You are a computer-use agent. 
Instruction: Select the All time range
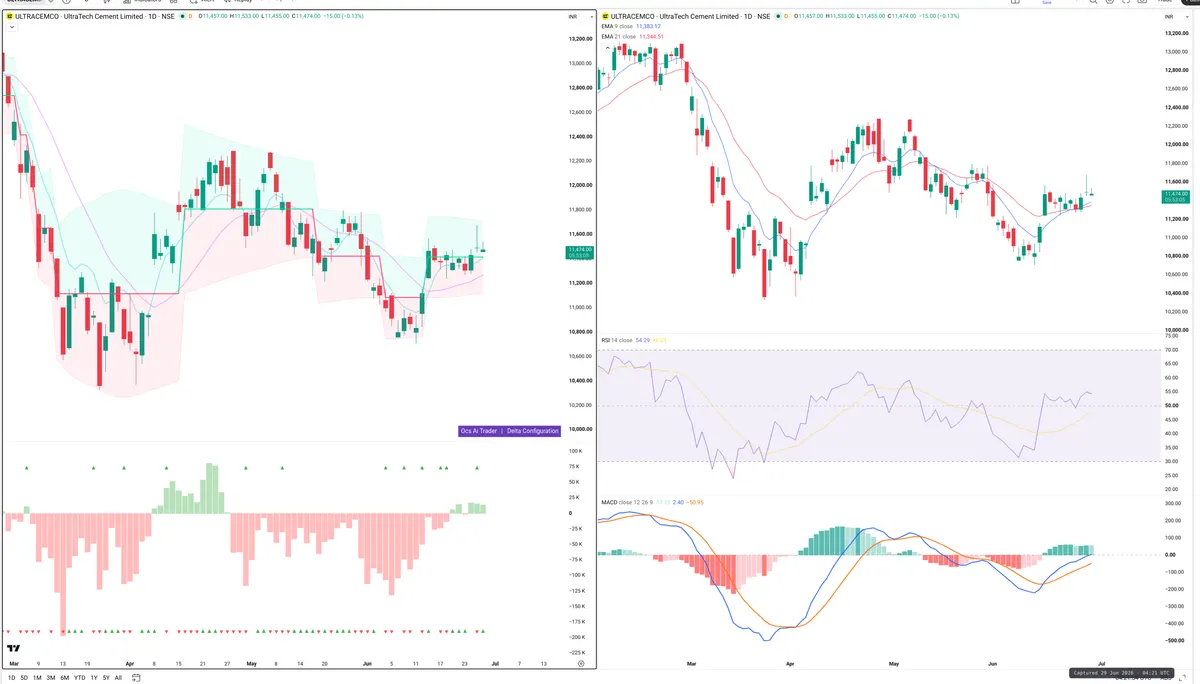click(x=118, y=677)
